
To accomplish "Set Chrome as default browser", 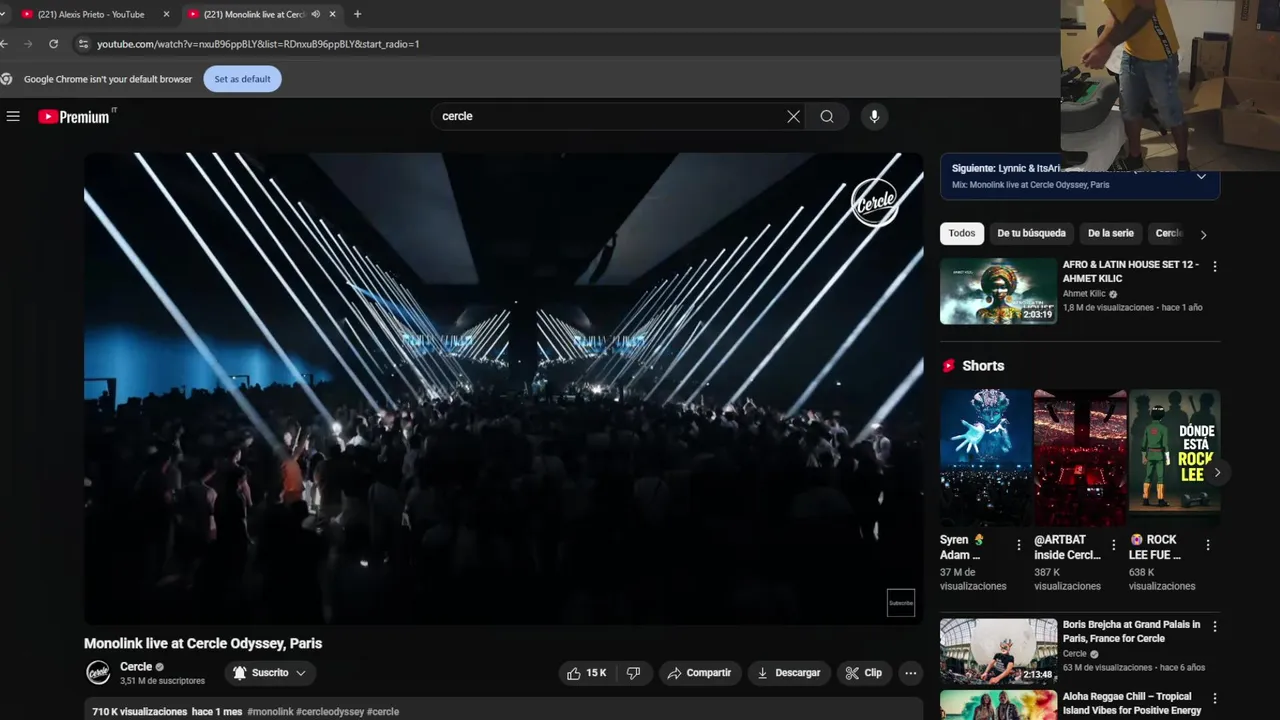I will pos(242,79).
